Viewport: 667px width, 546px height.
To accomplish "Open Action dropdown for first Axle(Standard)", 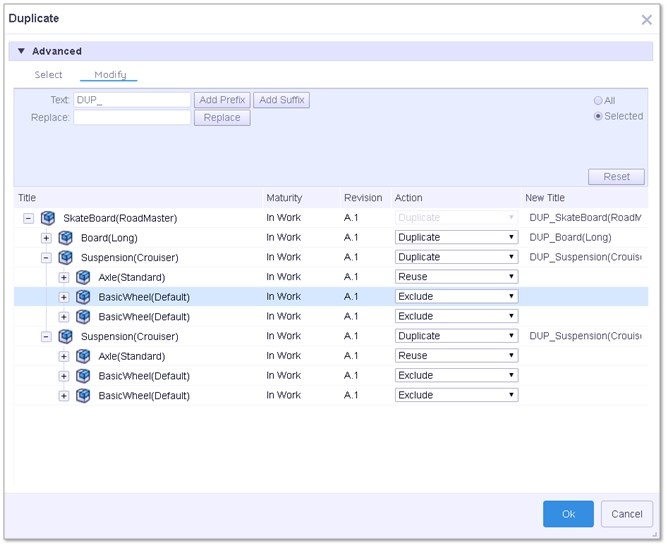I will pos(456,277).
